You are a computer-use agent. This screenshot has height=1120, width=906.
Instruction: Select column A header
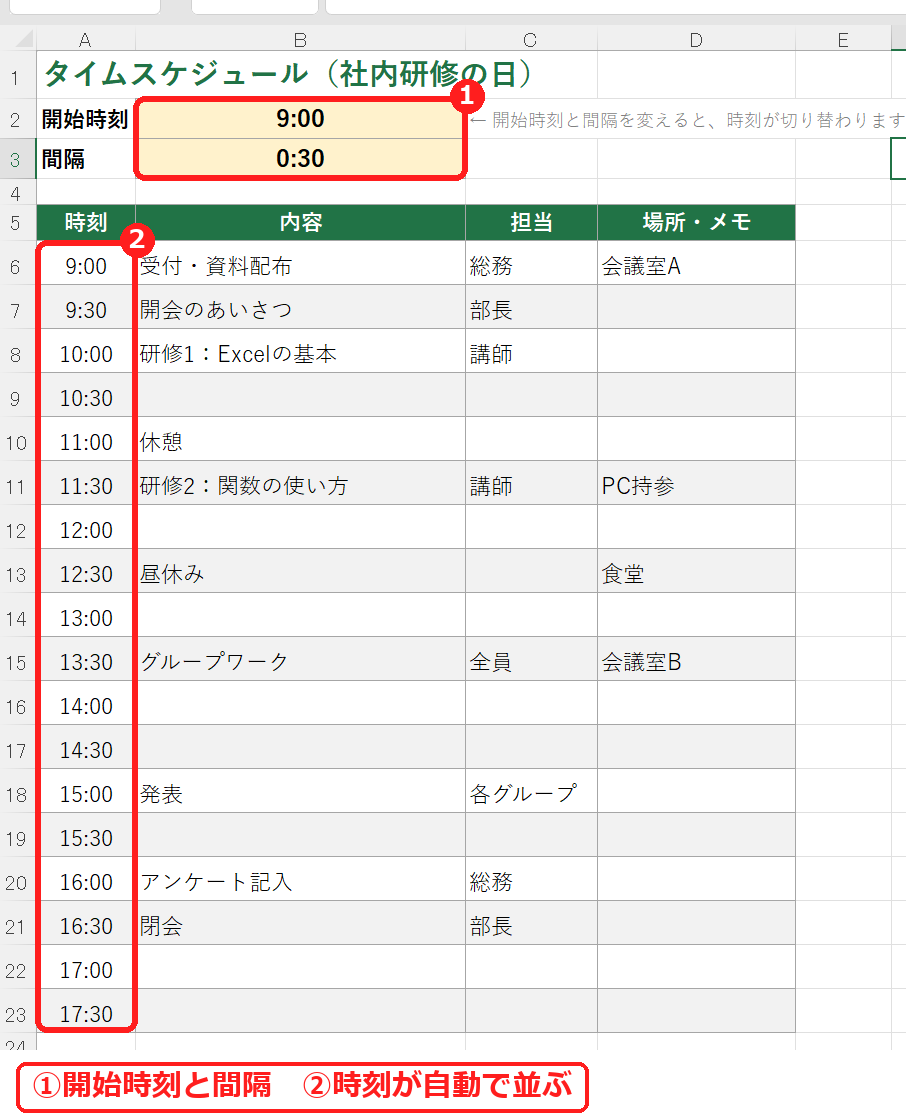point(85,40)
